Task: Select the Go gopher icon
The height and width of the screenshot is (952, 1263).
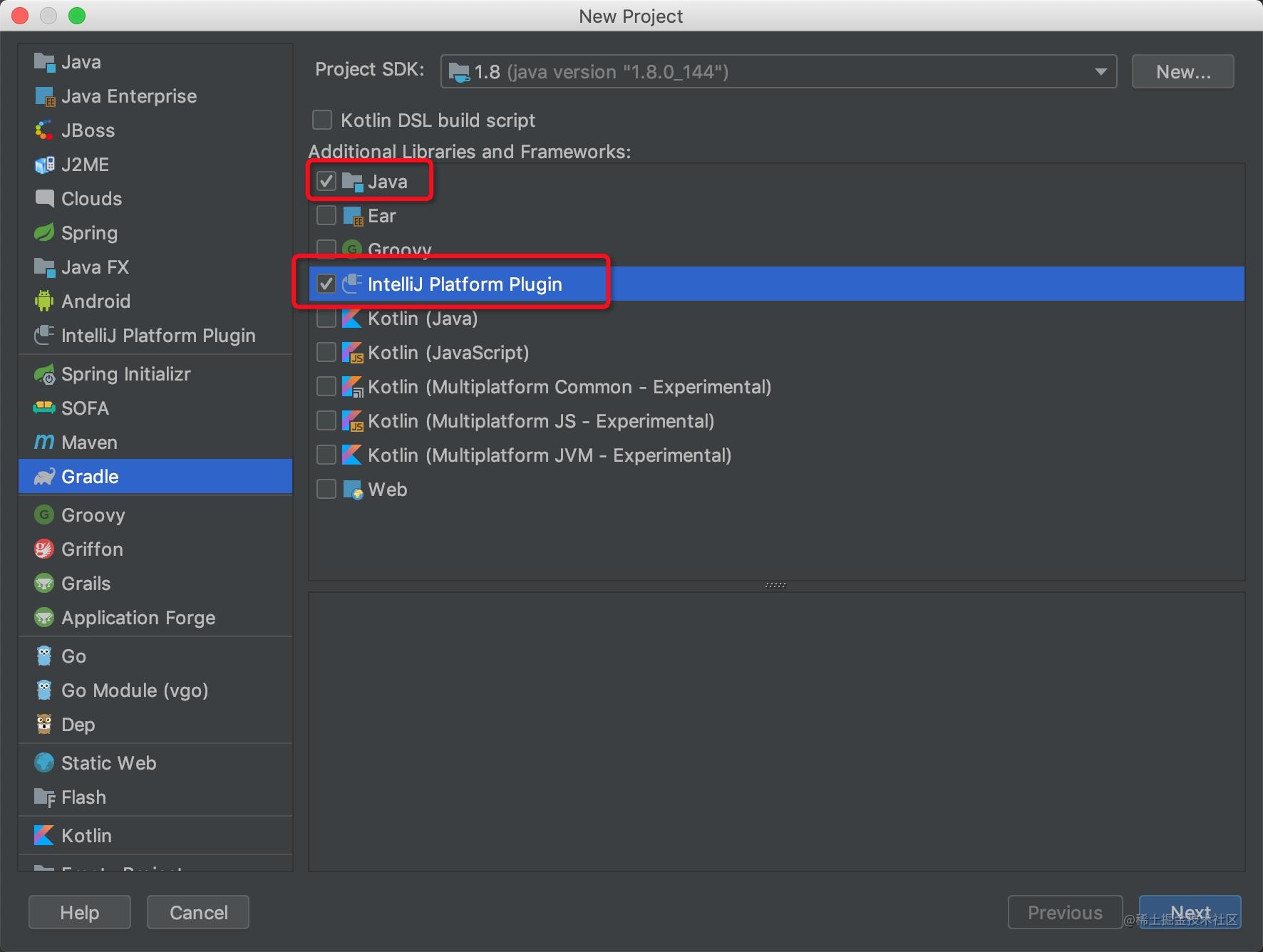Action: coord(44,656)
